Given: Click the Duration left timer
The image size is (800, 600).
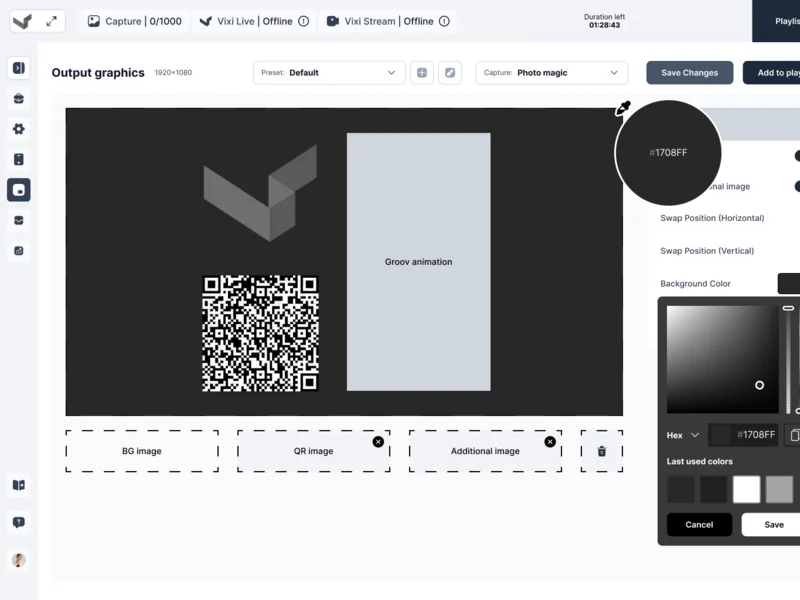Looking at the screenshot, I should [605, 21].
